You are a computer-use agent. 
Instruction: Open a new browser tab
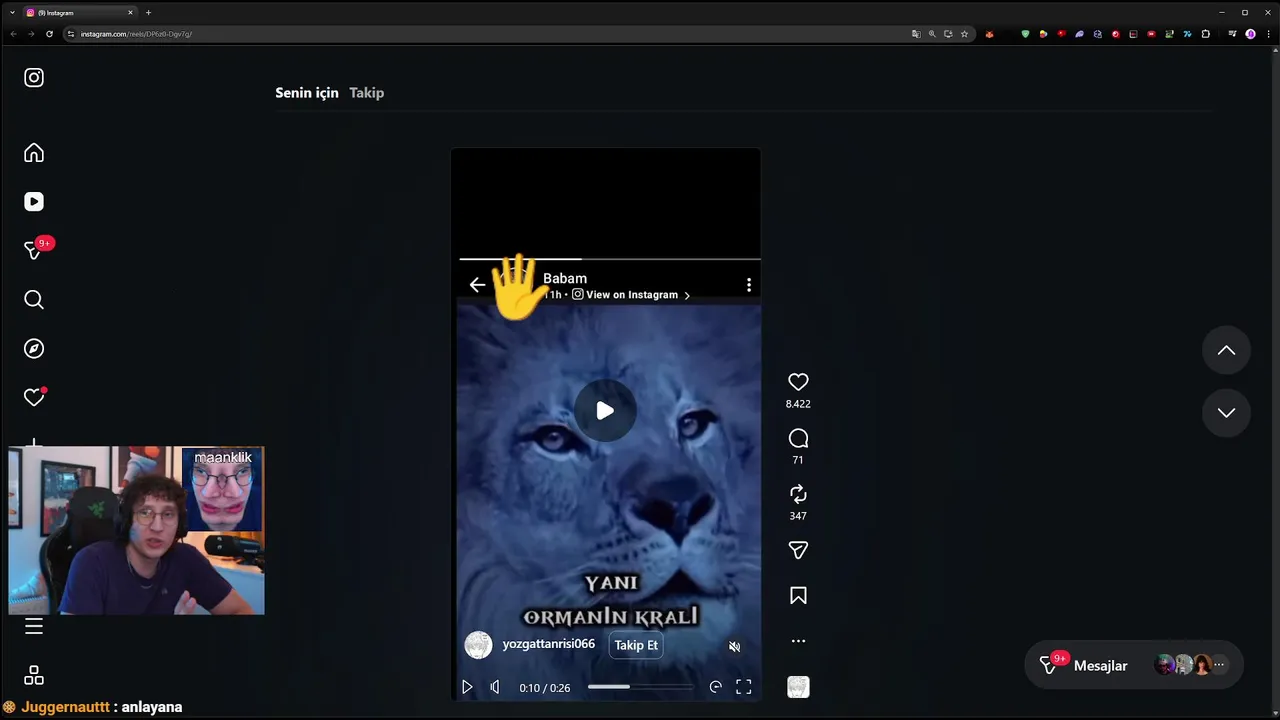[x=148, y=12]
